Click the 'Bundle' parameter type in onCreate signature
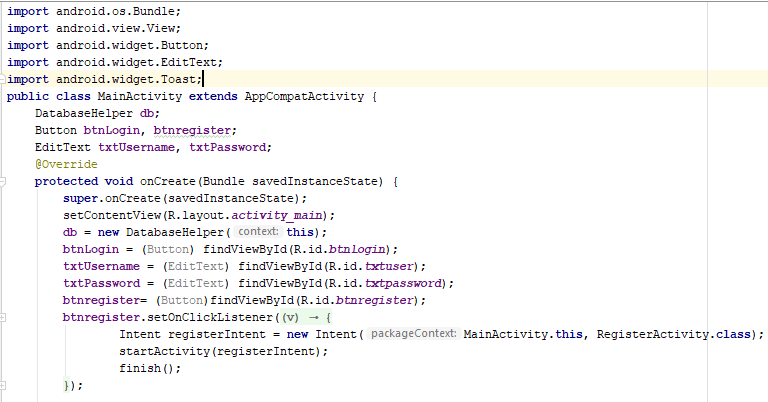 223,182
